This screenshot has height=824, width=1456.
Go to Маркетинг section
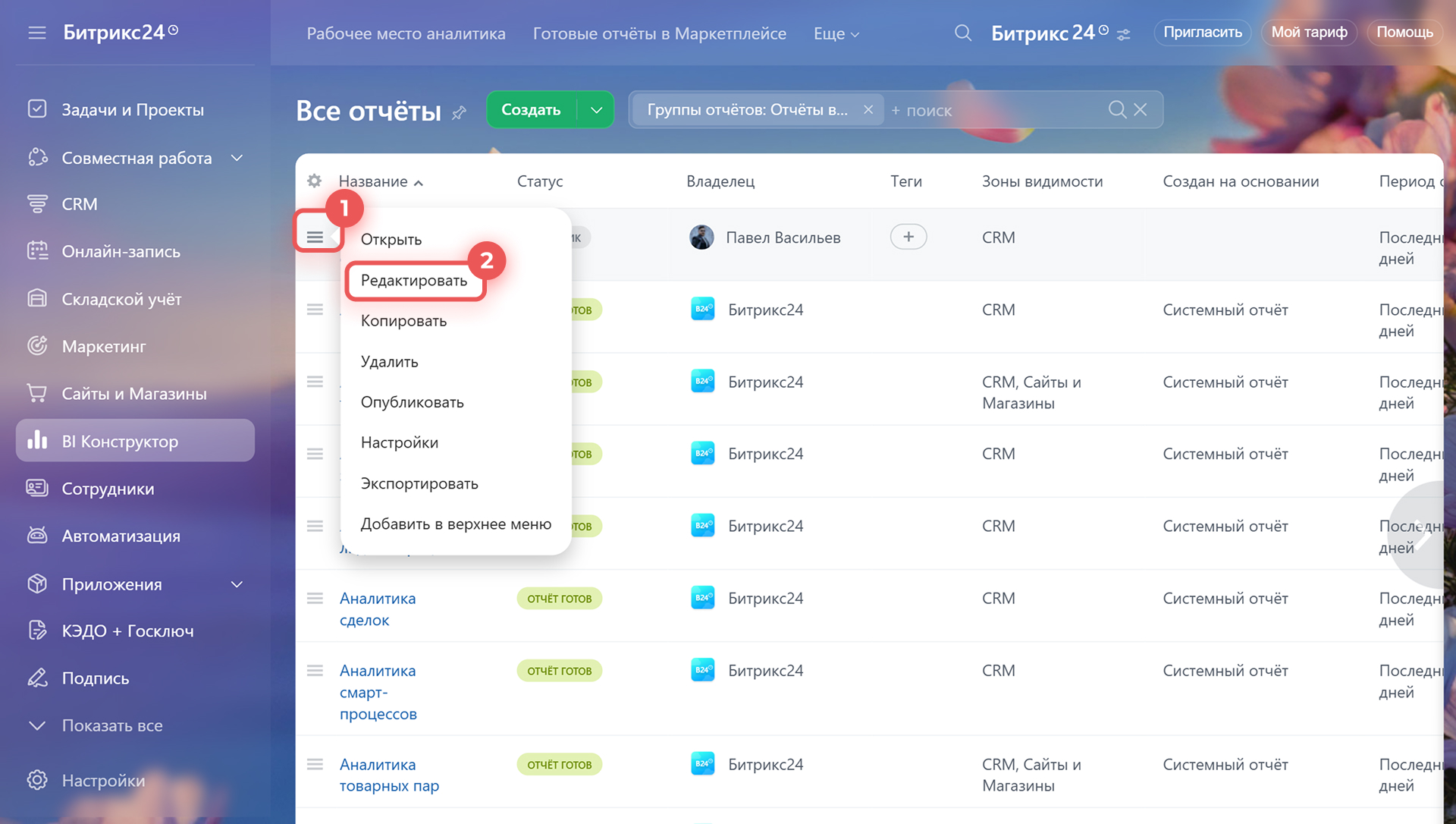click(x=104, y=346)
